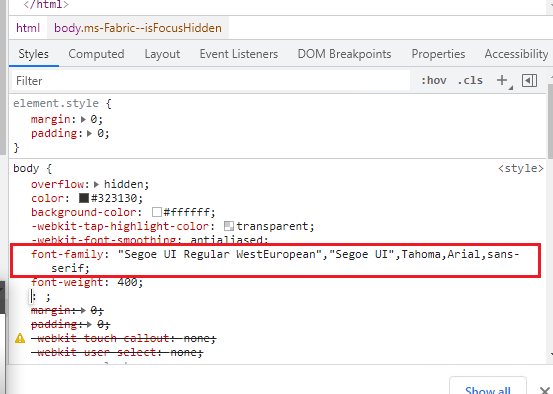Image resolution: width=553 pixels, height=394 pixels.
Task: Toggle element state with :hov
Action: 434,80
